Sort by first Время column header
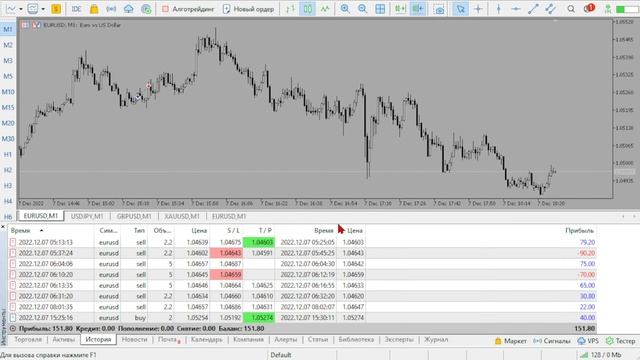 point(20,231)
